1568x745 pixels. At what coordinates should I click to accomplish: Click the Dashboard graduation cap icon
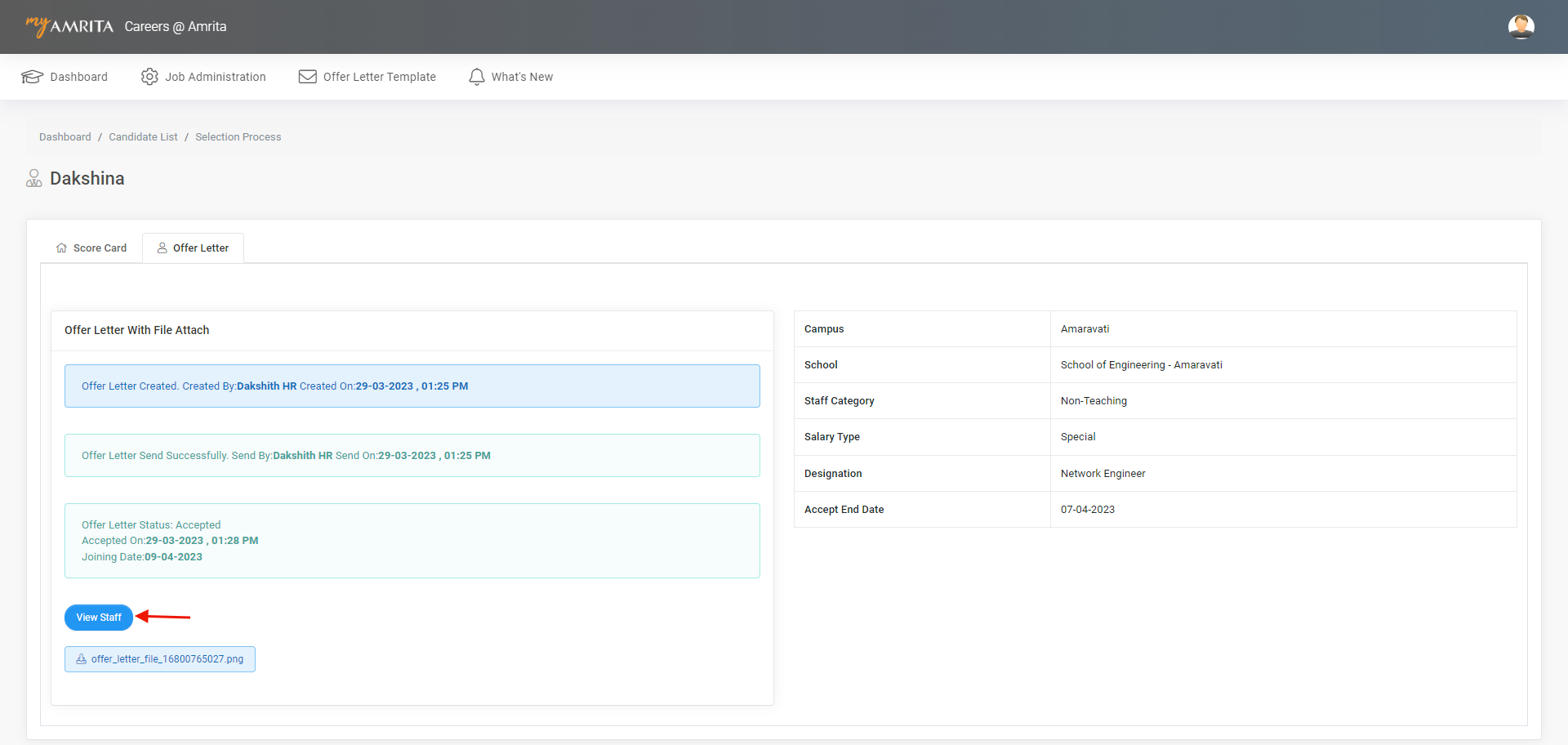(x=32, y=77)
